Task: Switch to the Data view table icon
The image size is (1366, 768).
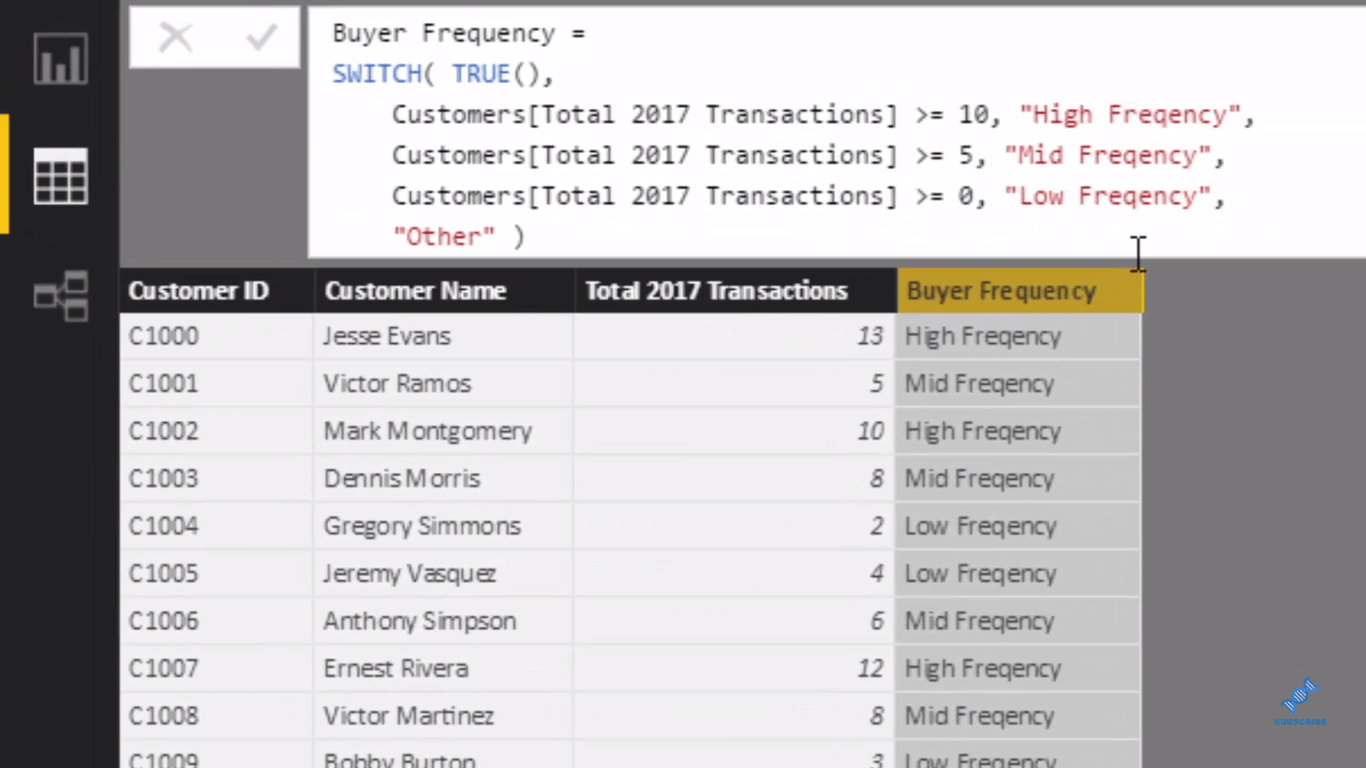Action: click(60, 176)
